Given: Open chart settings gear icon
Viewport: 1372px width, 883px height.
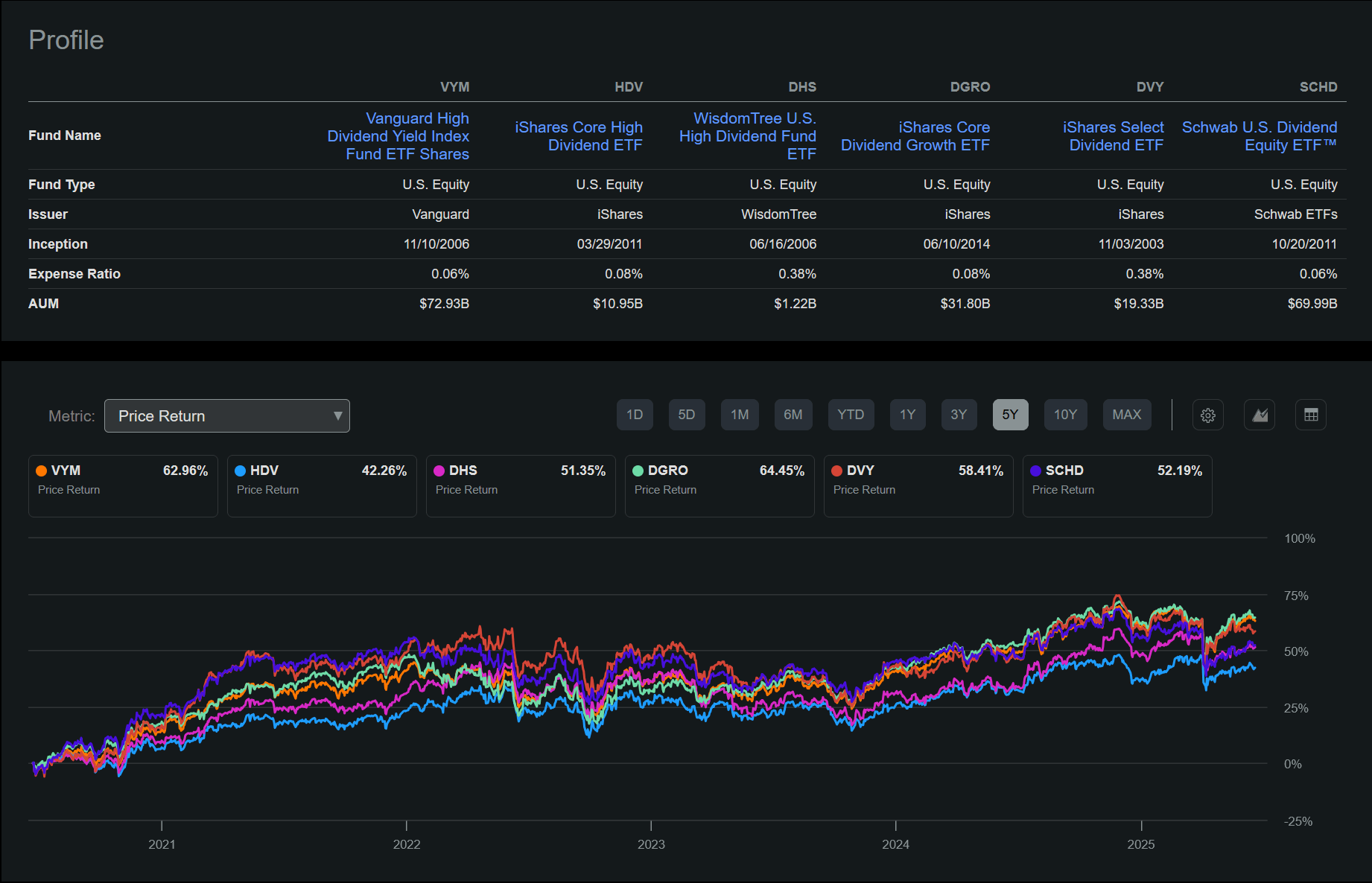Looking at the screenshot, I should (1207, 415).
